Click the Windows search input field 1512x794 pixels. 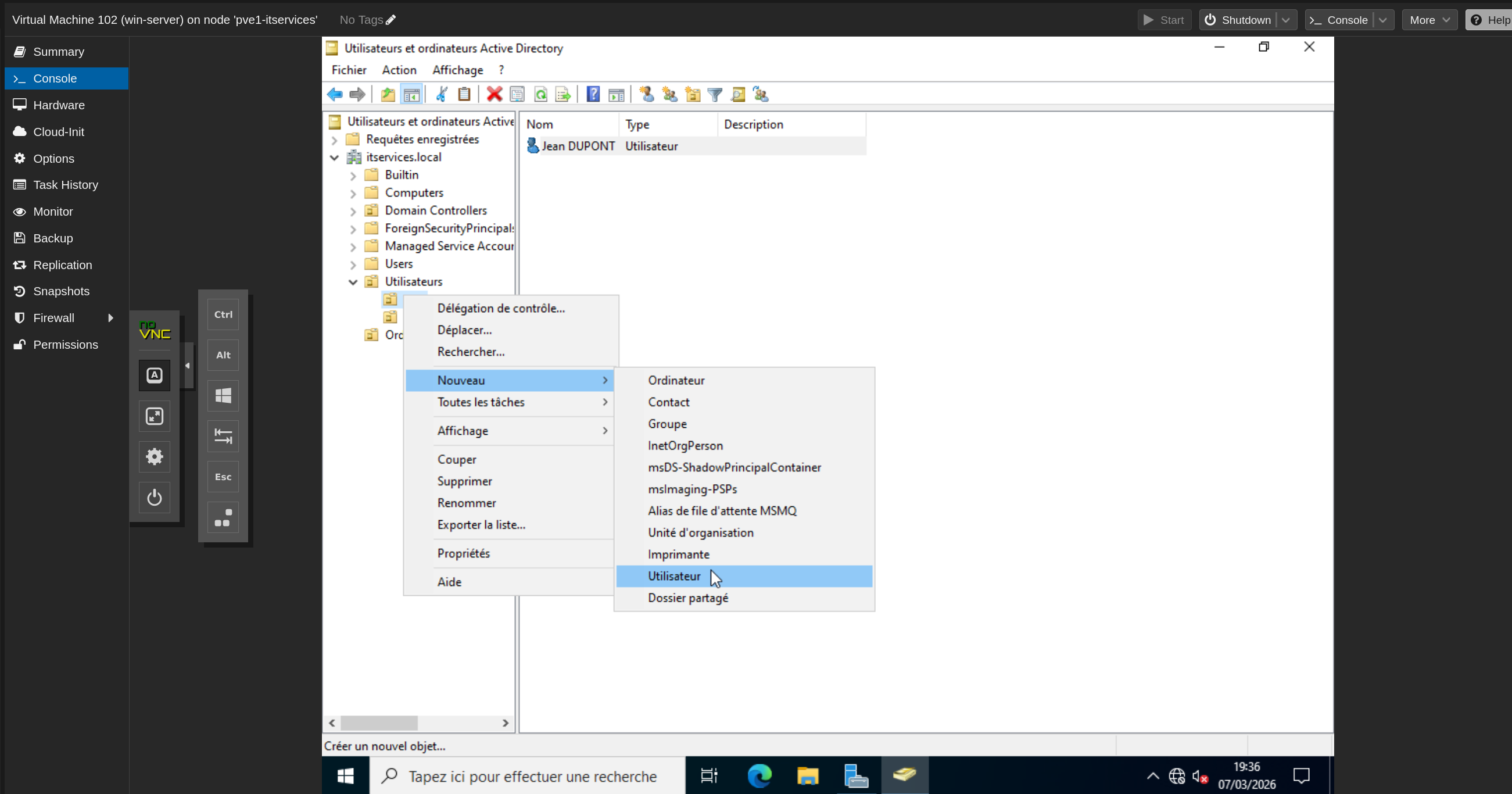pos(532,777)
